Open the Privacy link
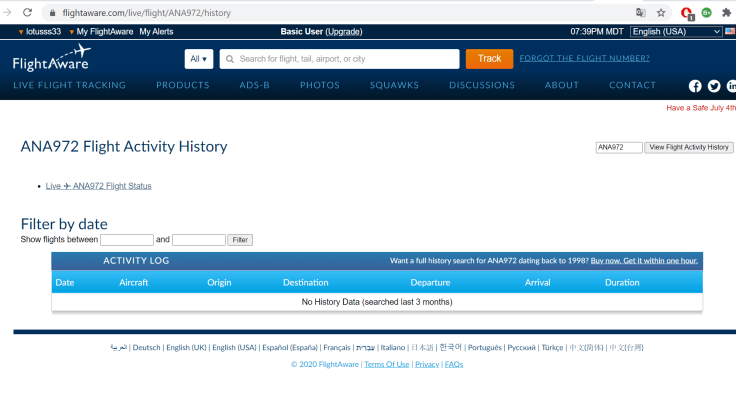736x406 pixels. pyautogui.click(x=427, y=364)
